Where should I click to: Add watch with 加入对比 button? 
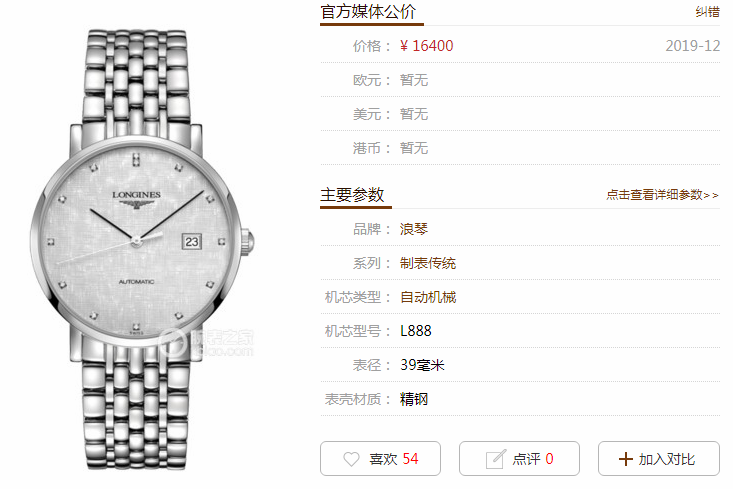(659, 459)
